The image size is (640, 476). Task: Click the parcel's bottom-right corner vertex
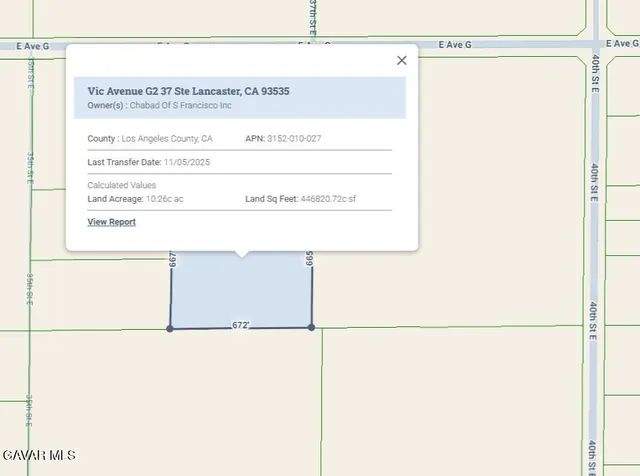[312, 327]
